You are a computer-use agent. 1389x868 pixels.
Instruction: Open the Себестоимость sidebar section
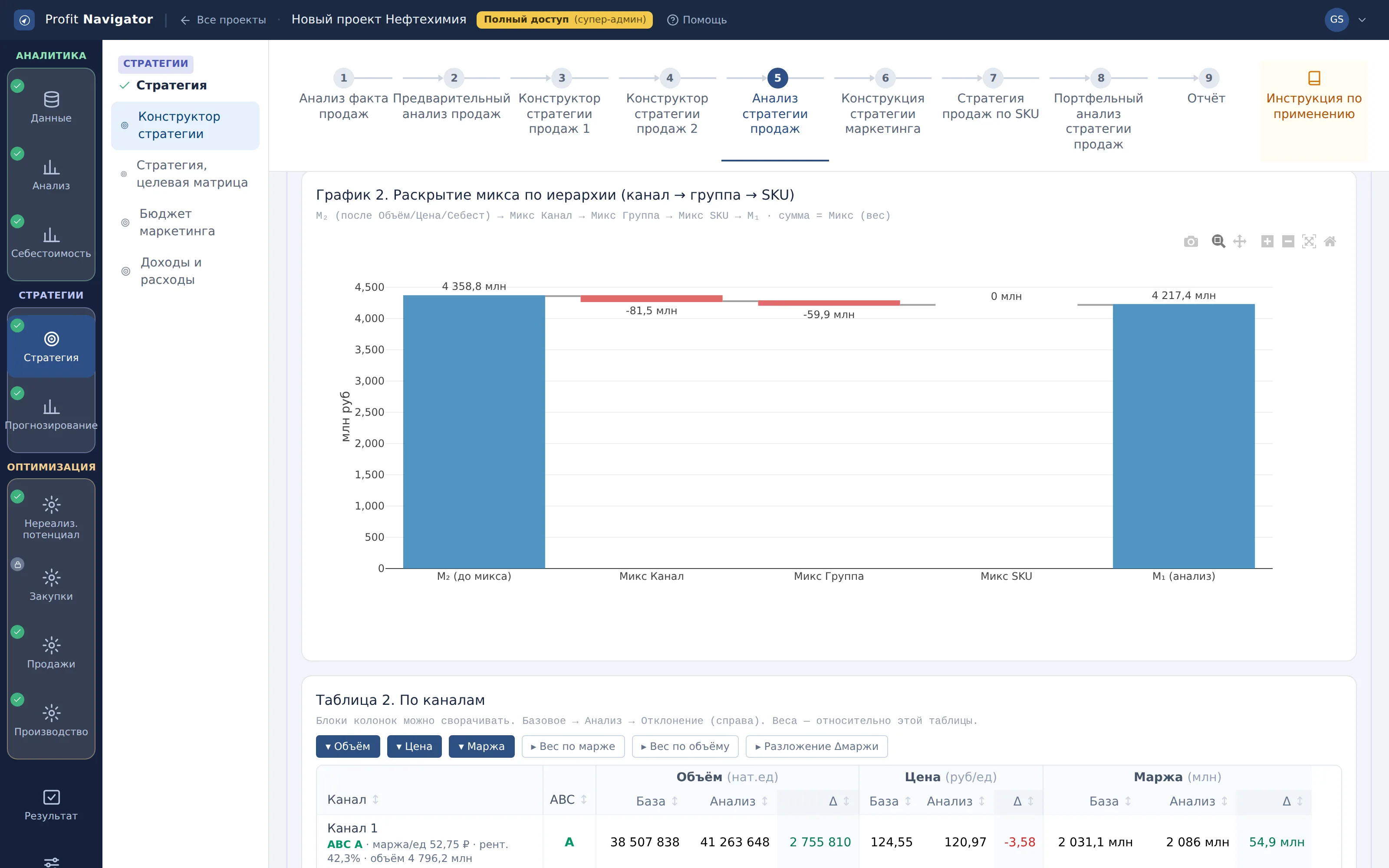pos(51,243)
